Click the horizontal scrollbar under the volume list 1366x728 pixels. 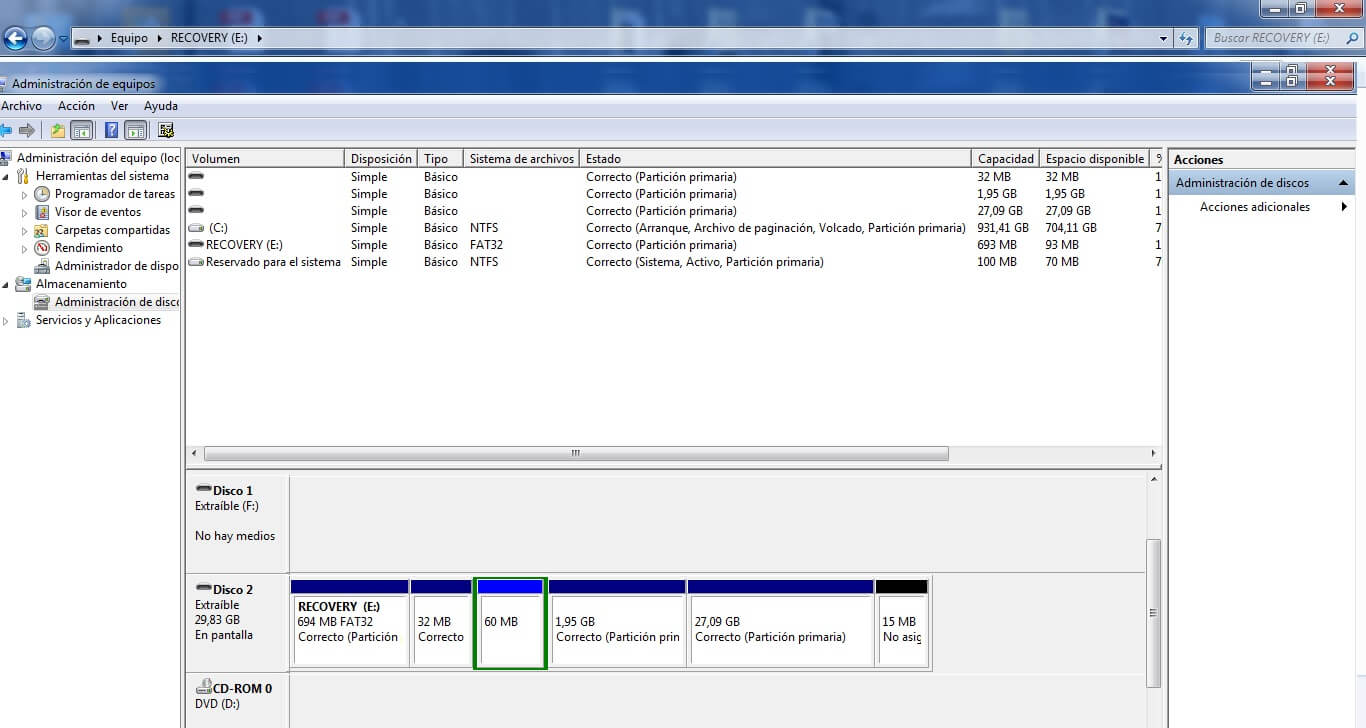(x=575, y=453)
